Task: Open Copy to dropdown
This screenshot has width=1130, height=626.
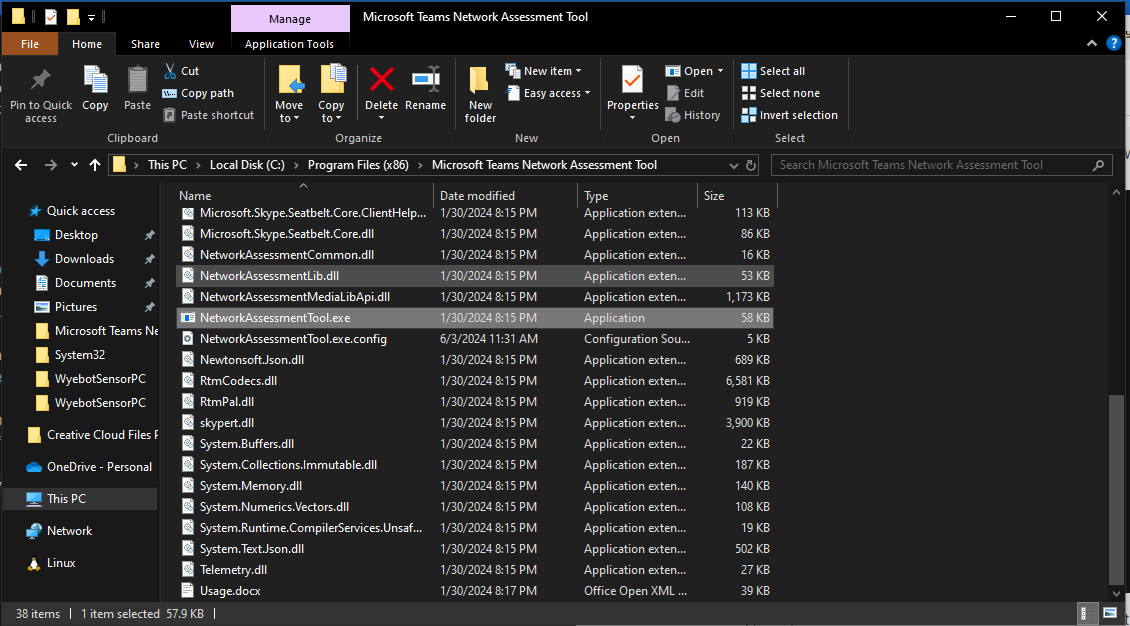Action: point(332,112)
